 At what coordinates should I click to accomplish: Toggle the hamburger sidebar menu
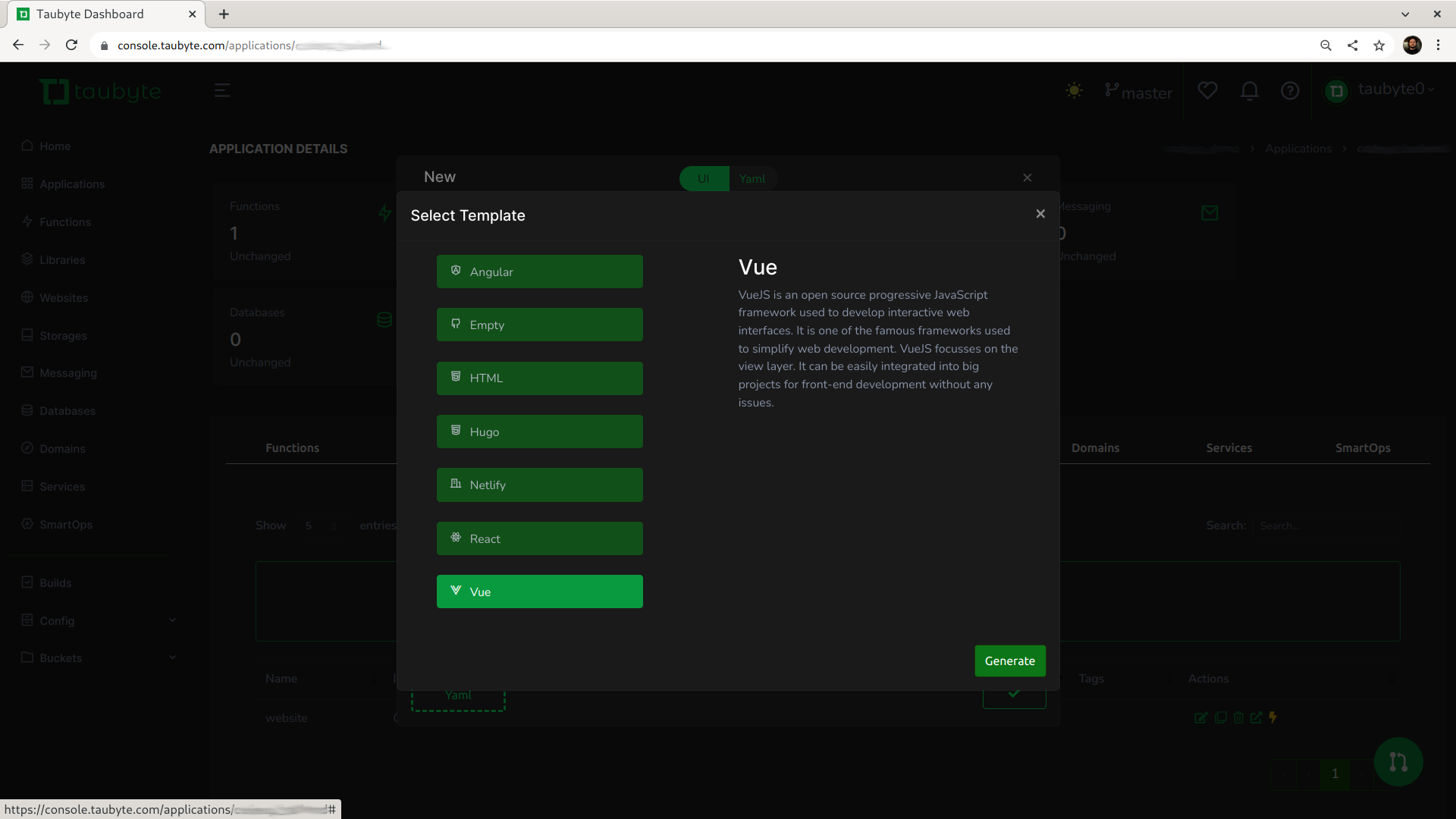(222, 91)
